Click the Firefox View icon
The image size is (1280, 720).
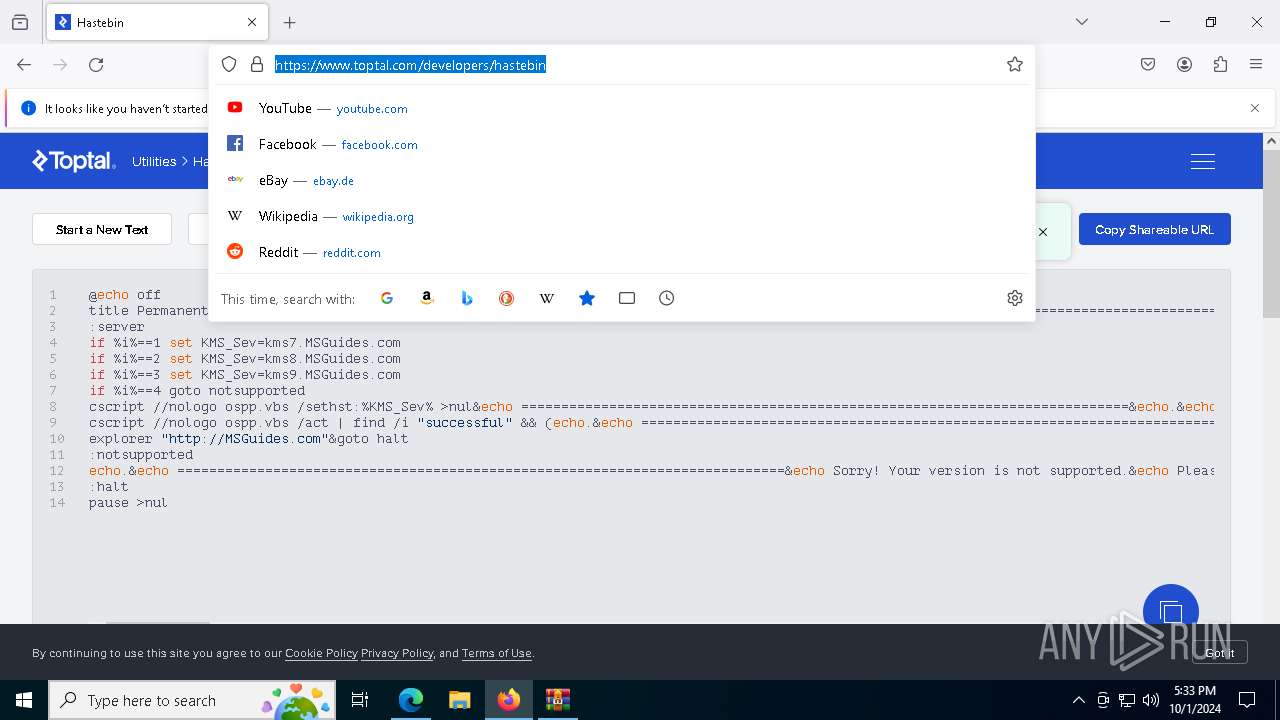point(20,22)
